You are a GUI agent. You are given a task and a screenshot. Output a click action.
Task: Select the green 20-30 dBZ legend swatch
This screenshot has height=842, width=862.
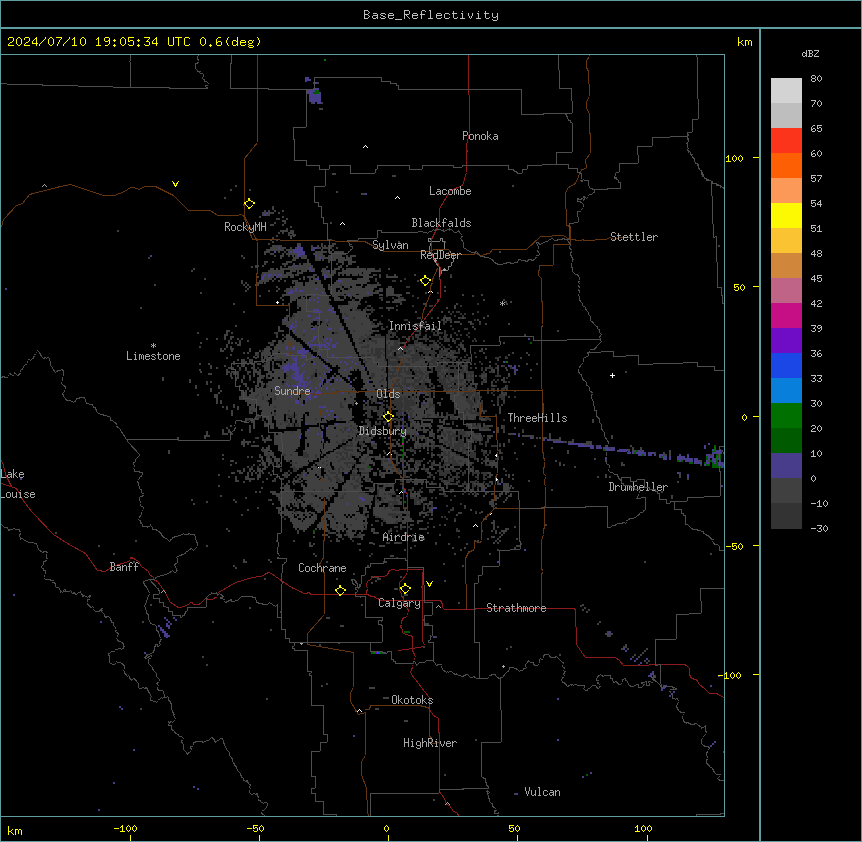(x=786, y=416)
